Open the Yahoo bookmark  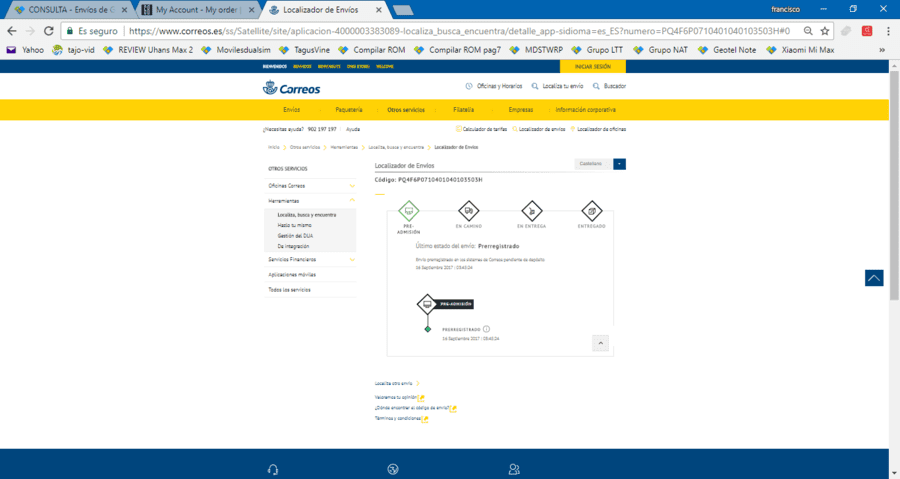(25, 50)
